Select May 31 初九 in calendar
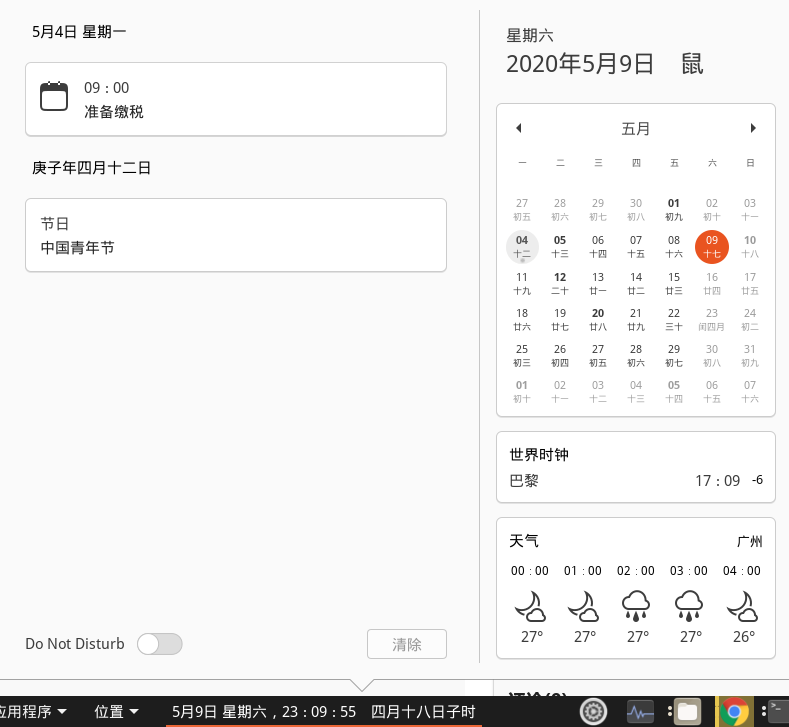 [x=750, y=355]
